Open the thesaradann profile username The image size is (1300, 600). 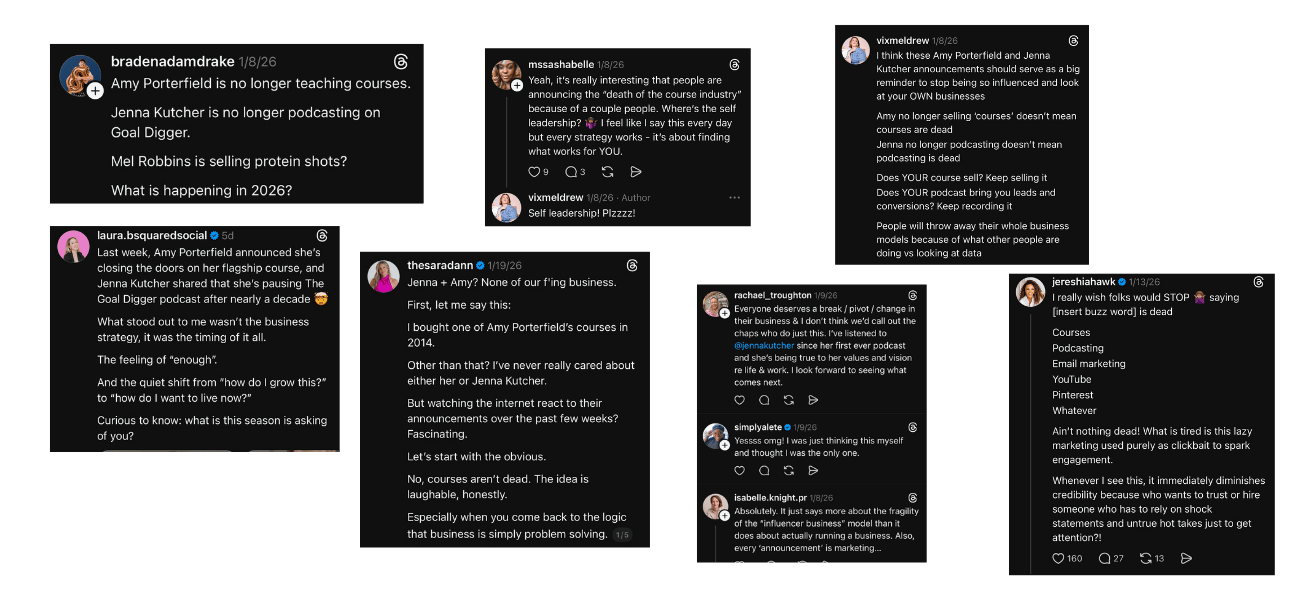click(x=439, y=265)
